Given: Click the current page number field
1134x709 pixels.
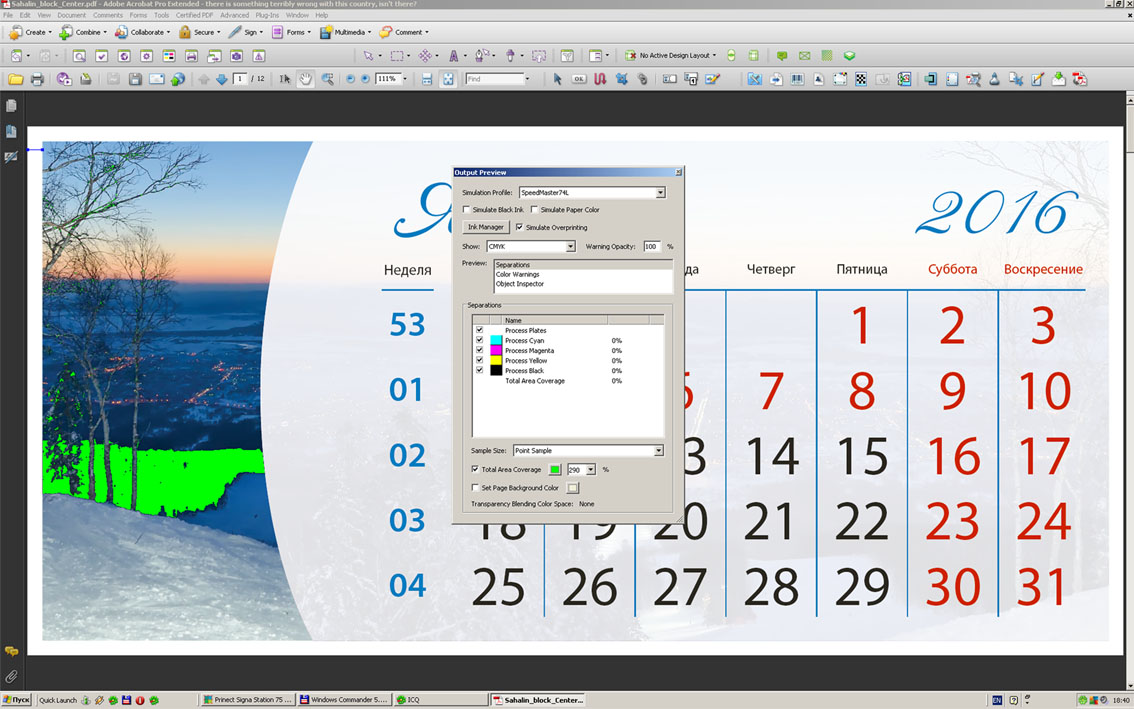Looking at the screenshot, I should click(x=240, y=79).
